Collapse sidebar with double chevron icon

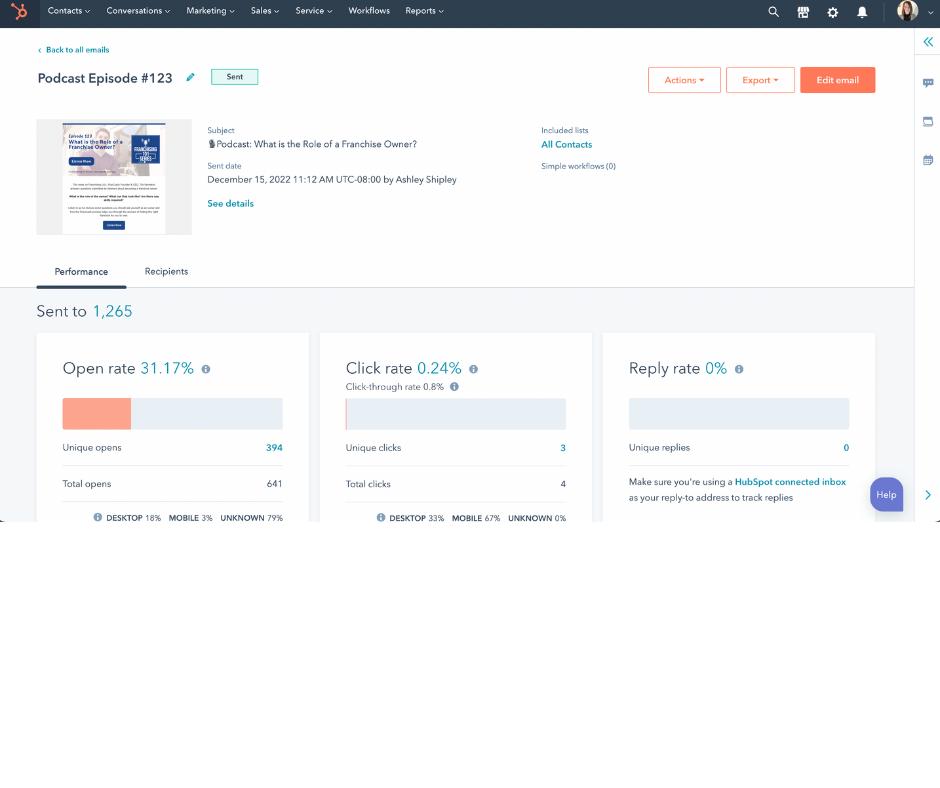coord(928,42)
